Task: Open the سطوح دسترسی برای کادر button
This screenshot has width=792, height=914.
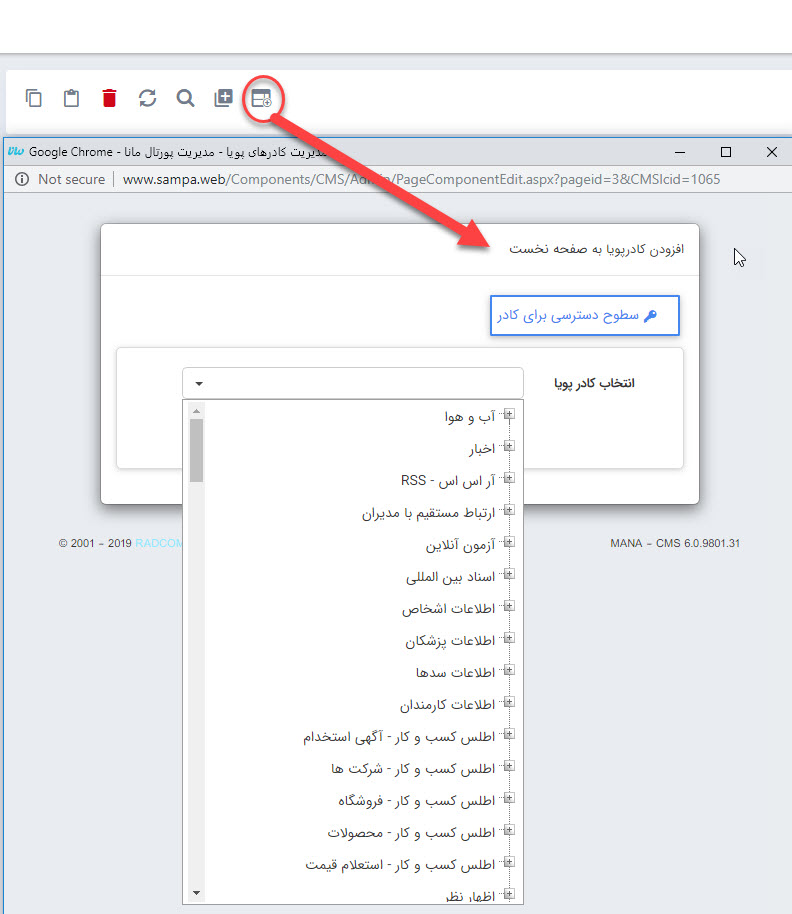Action: 584,316
